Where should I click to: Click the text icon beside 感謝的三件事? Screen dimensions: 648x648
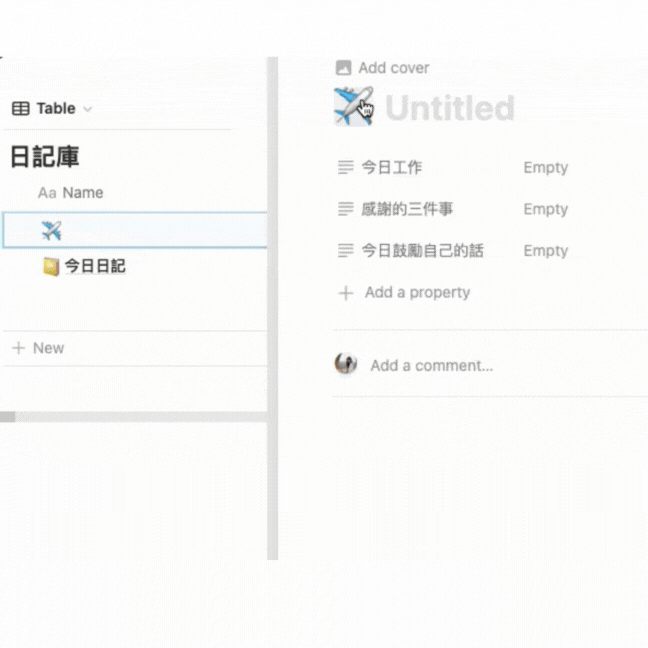345,209
